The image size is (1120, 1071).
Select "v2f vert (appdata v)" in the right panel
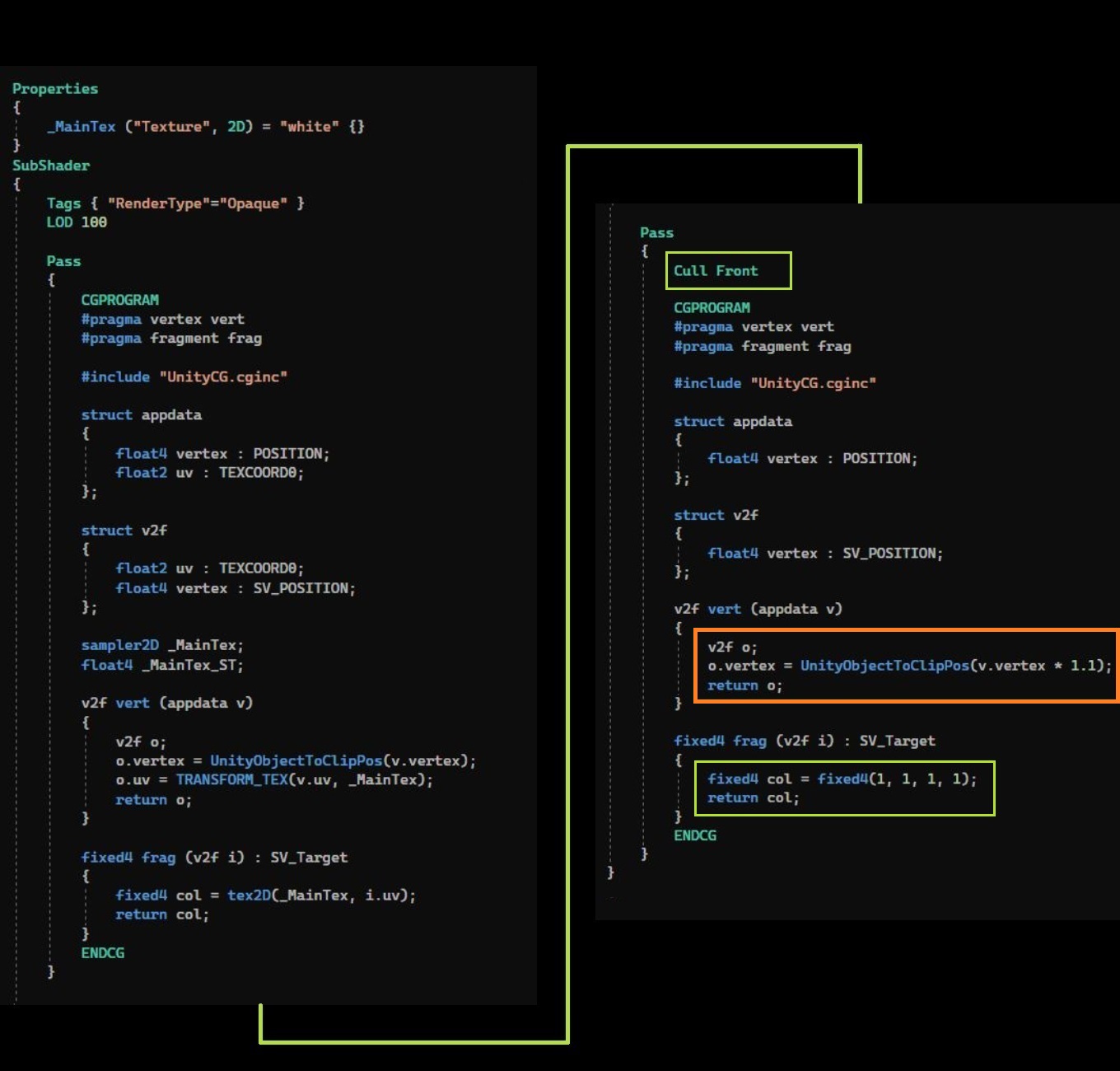pyautogui.click(x=758, y=608)
